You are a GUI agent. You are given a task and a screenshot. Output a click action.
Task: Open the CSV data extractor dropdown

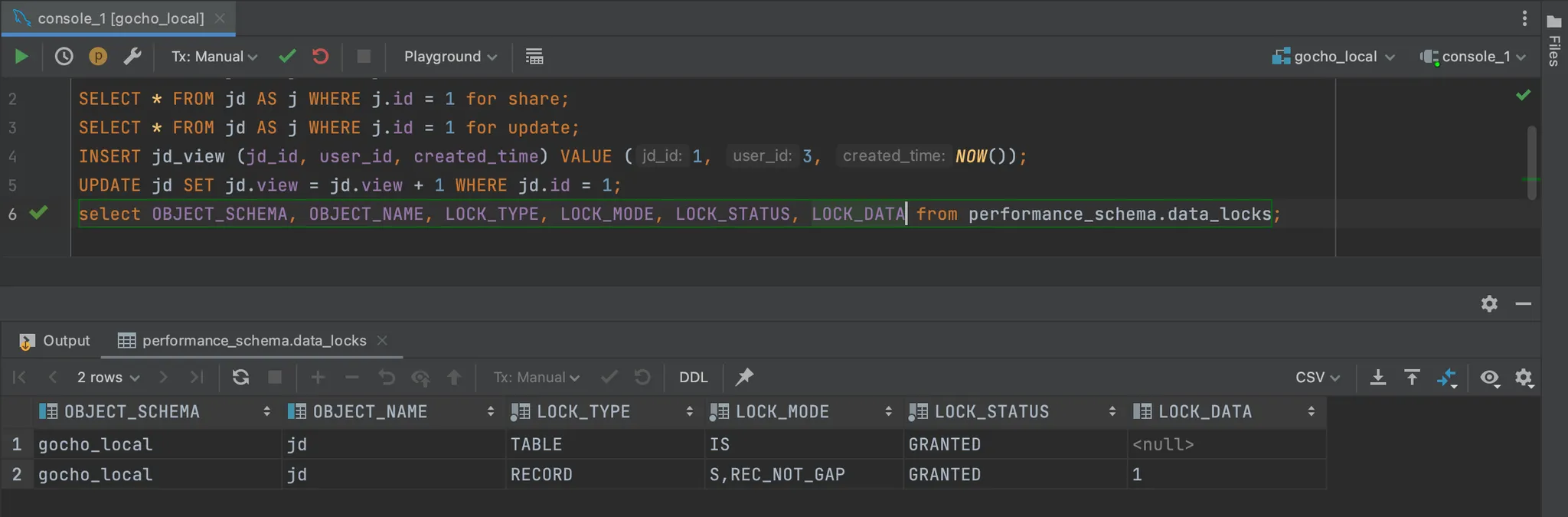(x=1317, y=377)
